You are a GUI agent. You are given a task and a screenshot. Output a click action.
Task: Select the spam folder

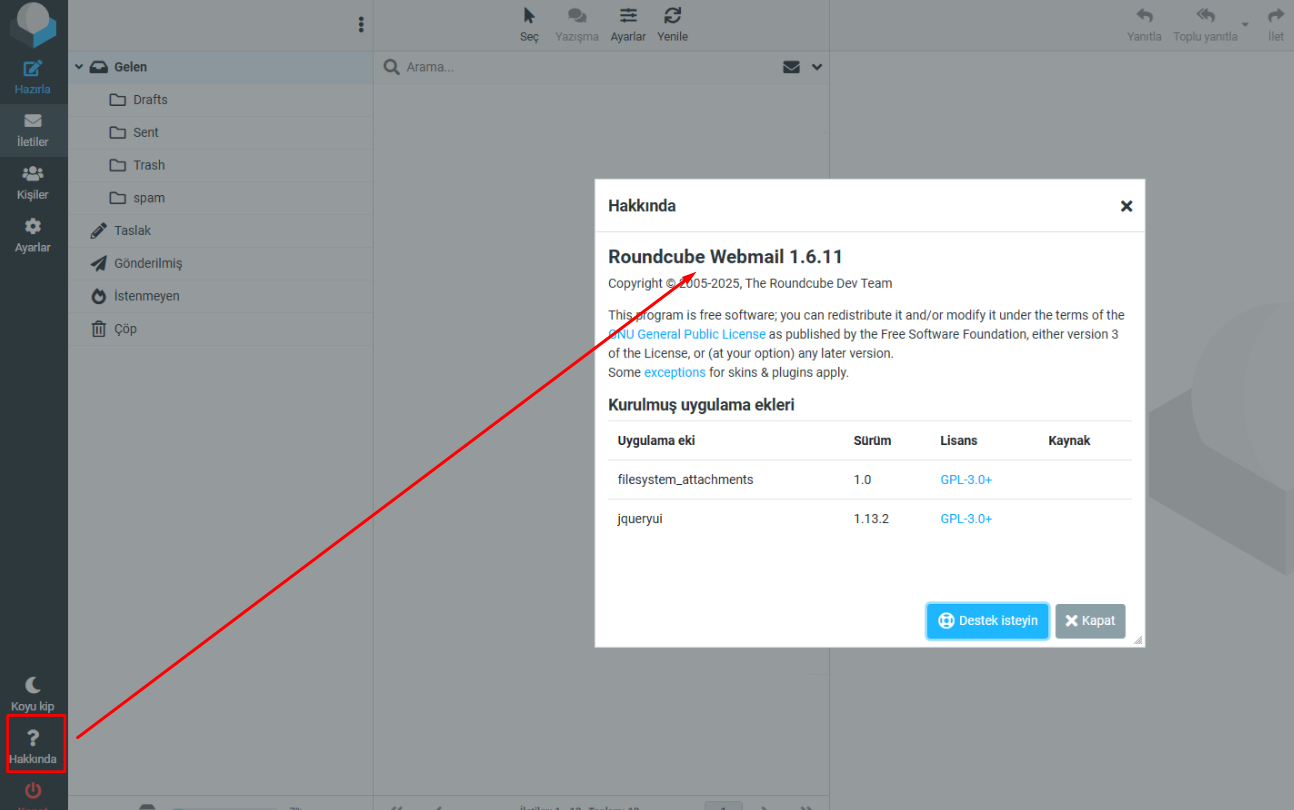(x=220, y=198)
